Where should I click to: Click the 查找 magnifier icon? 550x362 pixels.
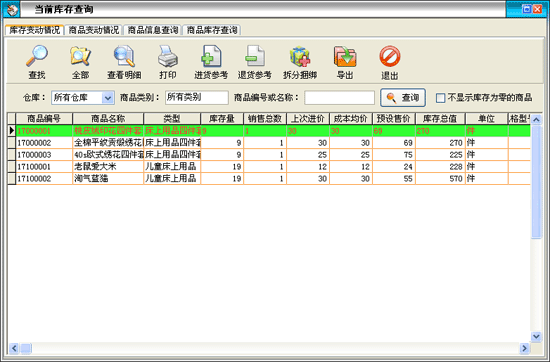tap(37, 56)
